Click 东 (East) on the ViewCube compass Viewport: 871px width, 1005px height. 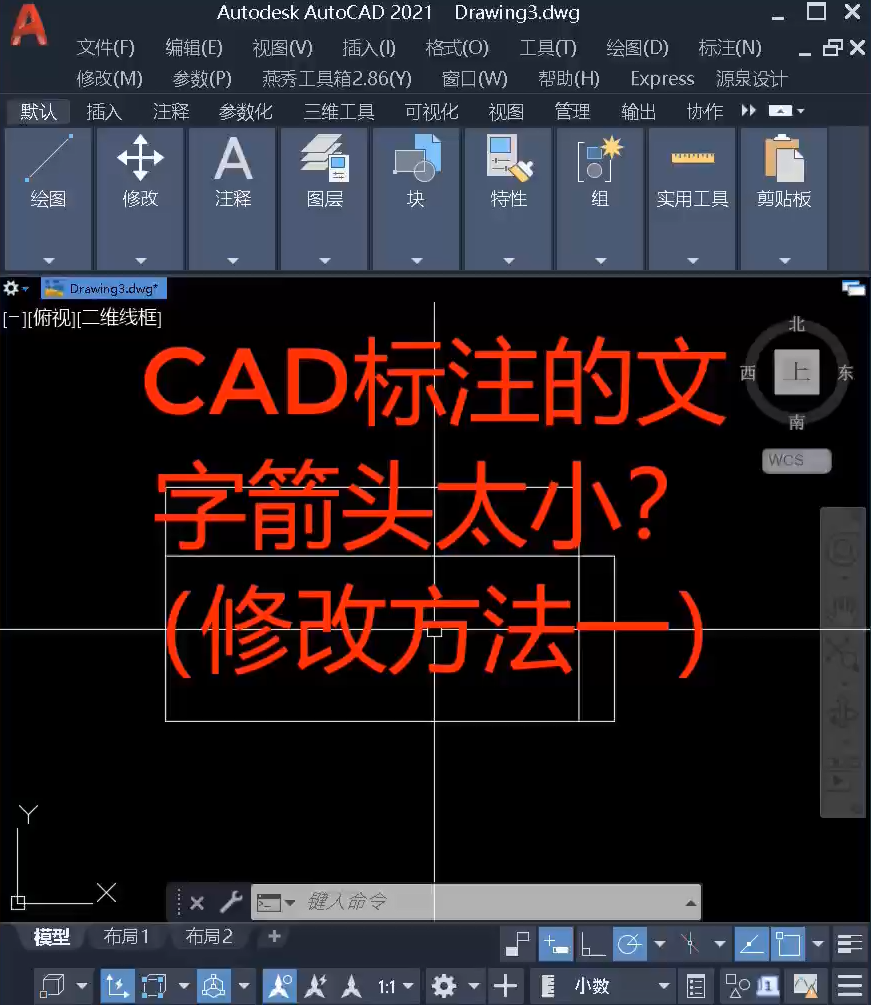(845, 372)
